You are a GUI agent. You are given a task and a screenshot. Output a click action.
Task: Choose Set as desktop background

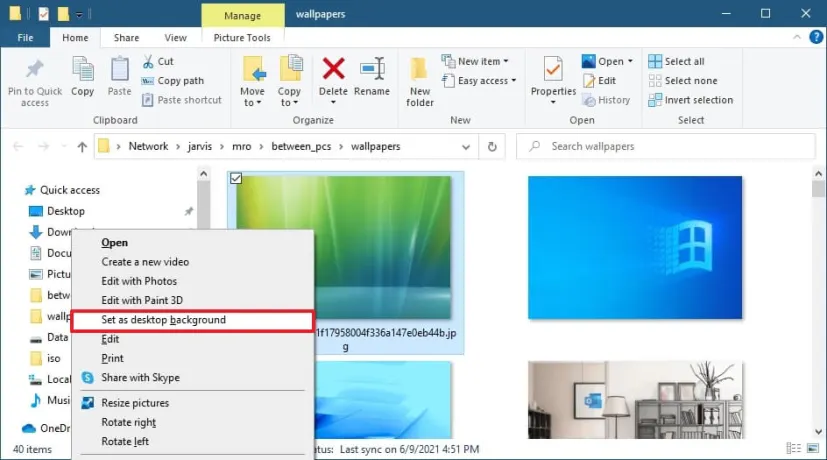193,320
